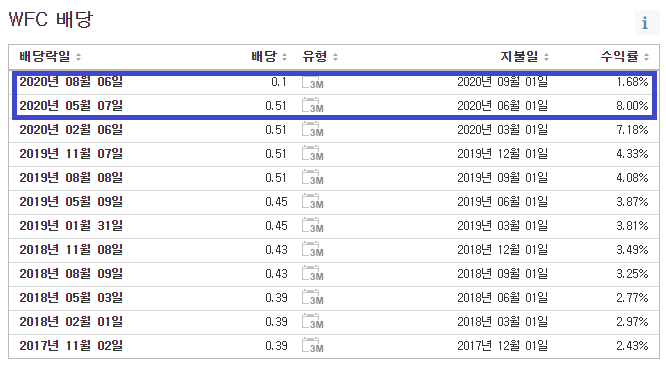Click the 배당락일 column header label

(45, 56)
